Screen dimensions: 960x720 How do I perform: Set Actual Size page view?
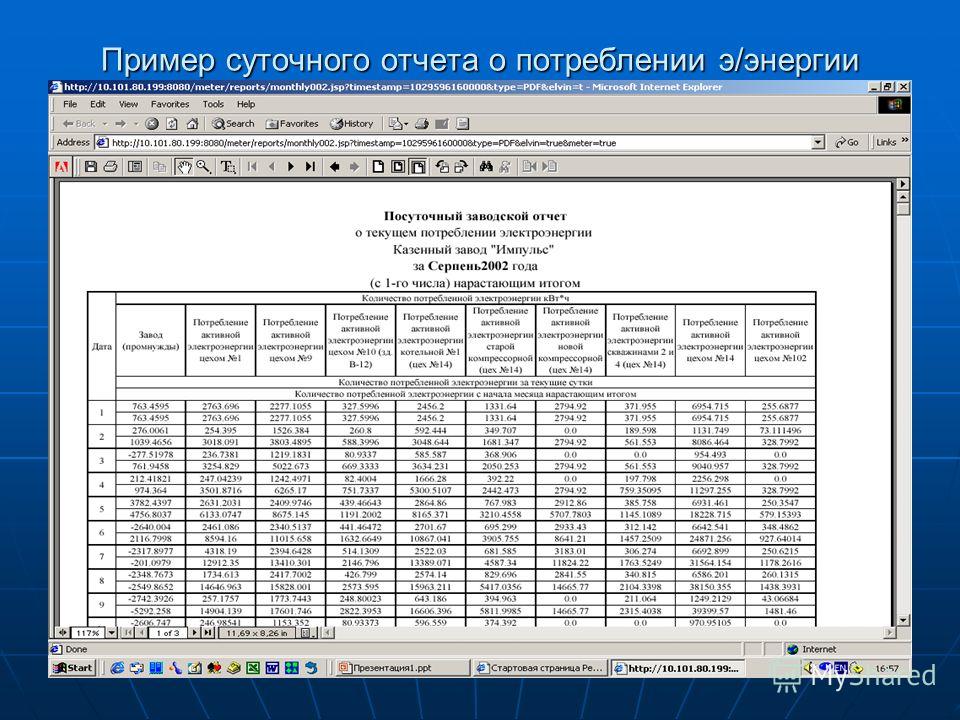pyautogui.click(x=378, y=167)
